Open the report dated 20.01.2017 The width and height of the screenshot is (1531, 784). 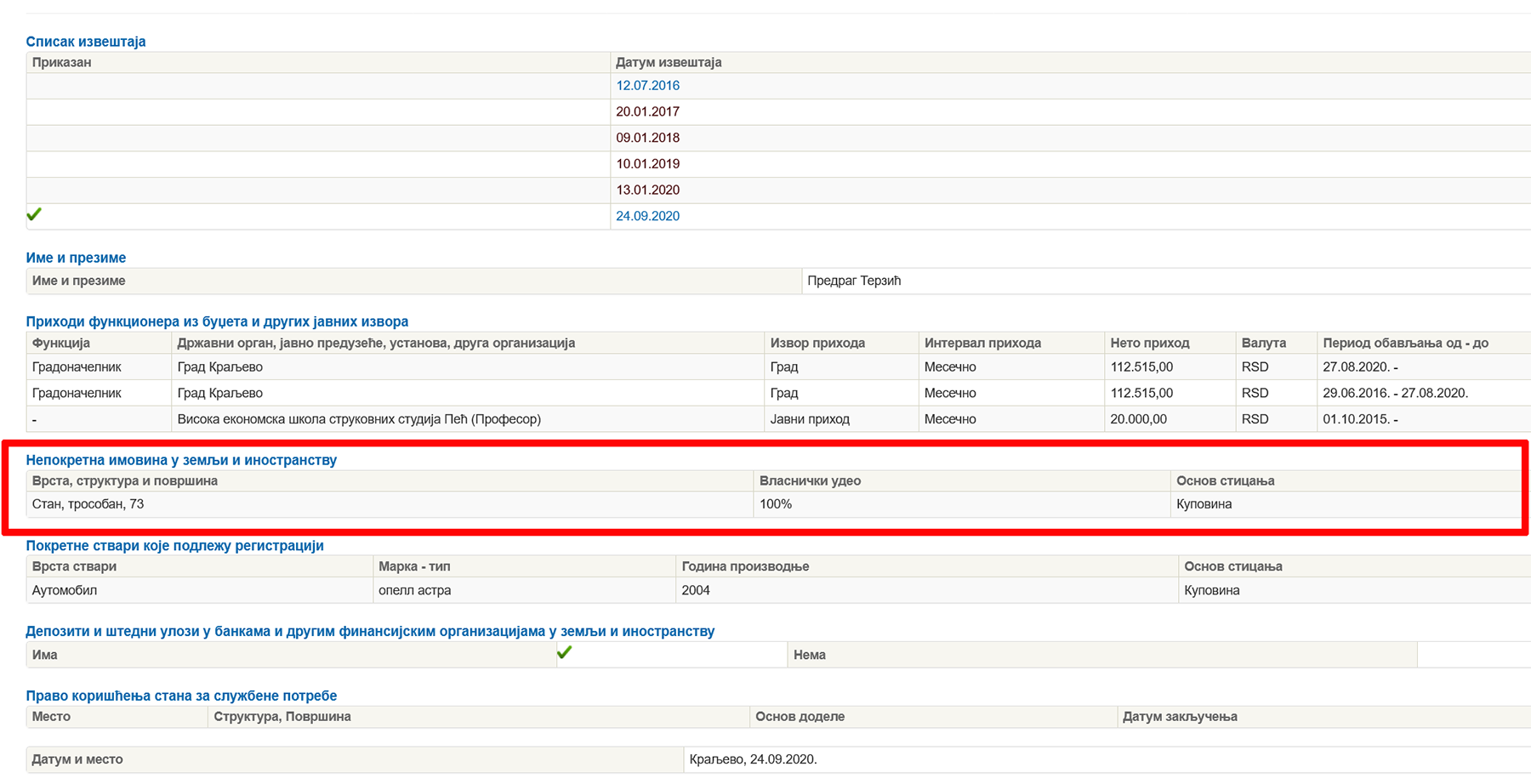click(647, 111)
